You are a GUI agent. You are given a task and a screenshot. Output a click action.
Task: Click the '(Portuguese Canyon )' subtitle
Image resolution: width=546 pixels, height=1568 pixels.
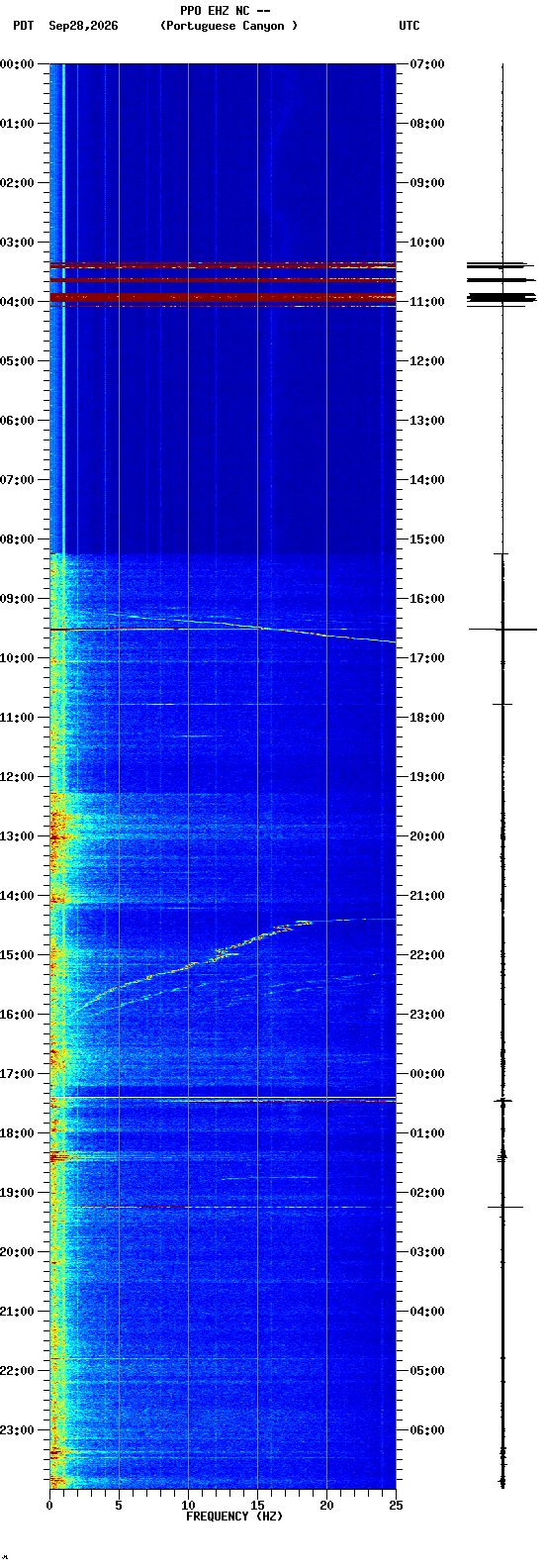click(228, 26)
